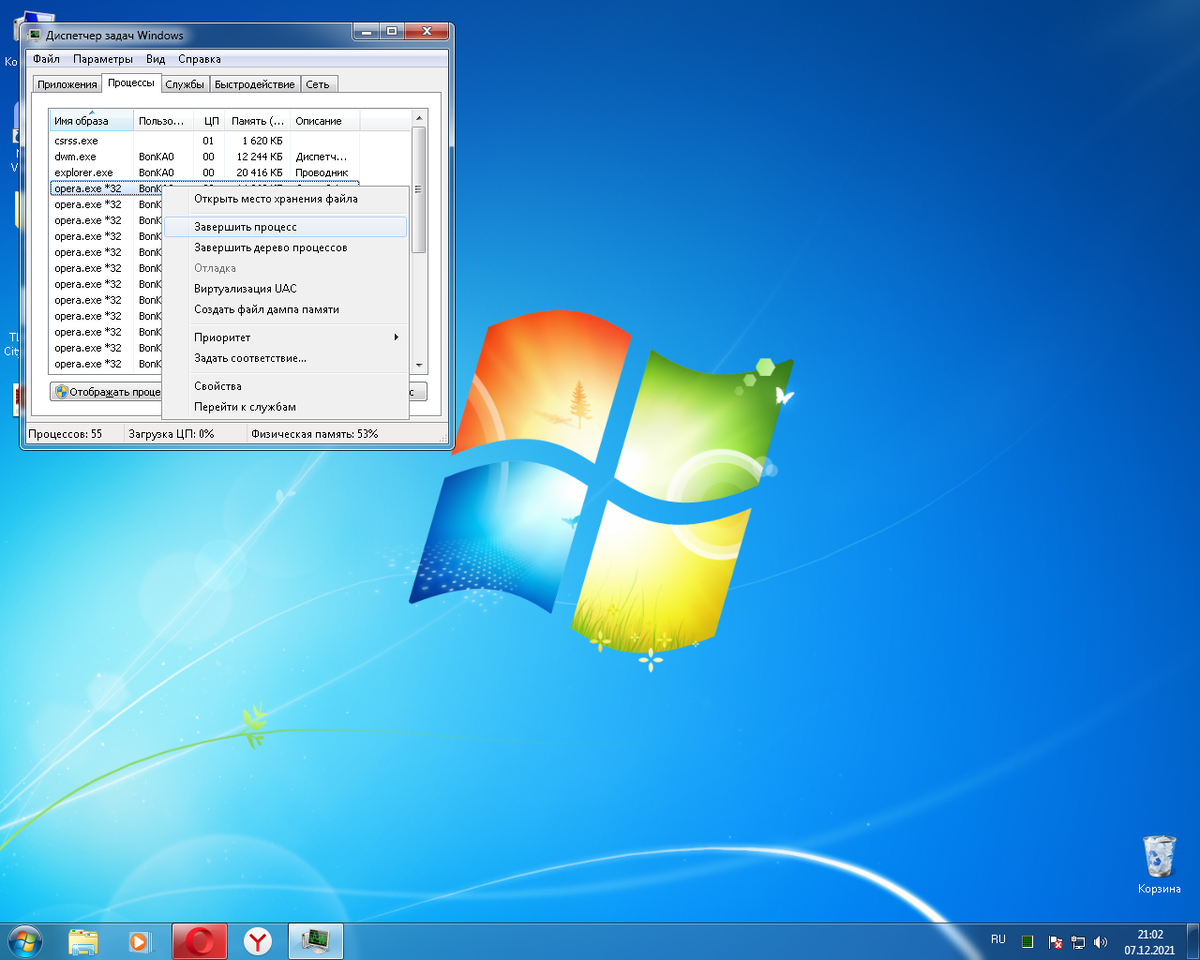Select Виртуализация UAC in the context menu
This screenshot has width=1200, height=960.
click(286, 289)
